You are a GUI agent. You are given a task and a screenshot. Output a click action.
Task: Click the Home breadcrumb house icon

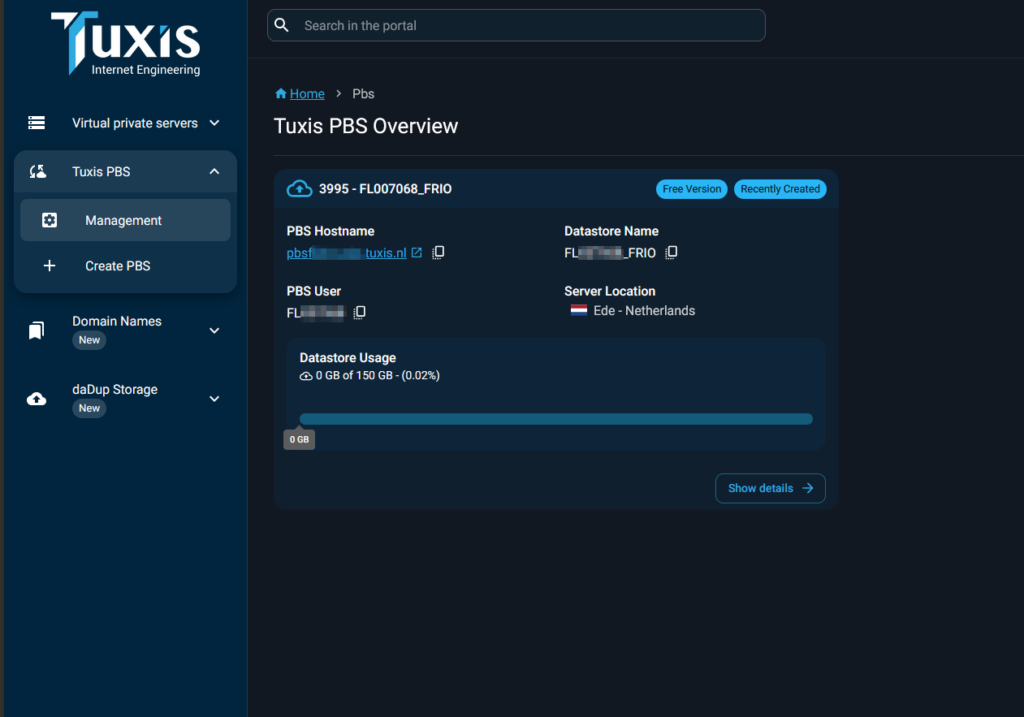coord(281,93)
